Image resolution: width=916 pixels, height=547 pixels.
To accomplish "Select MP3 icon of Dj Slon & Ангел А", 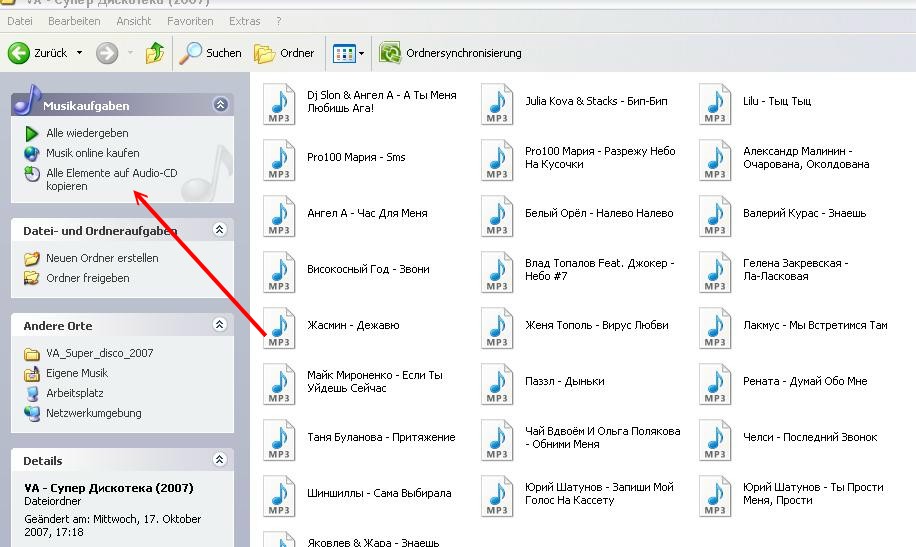I will tap(279, 104).
